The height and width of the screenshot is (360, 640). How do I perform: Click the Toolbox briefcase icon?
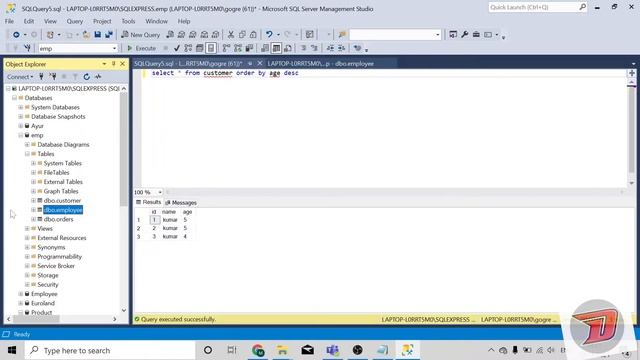click(x=476, y=35)
